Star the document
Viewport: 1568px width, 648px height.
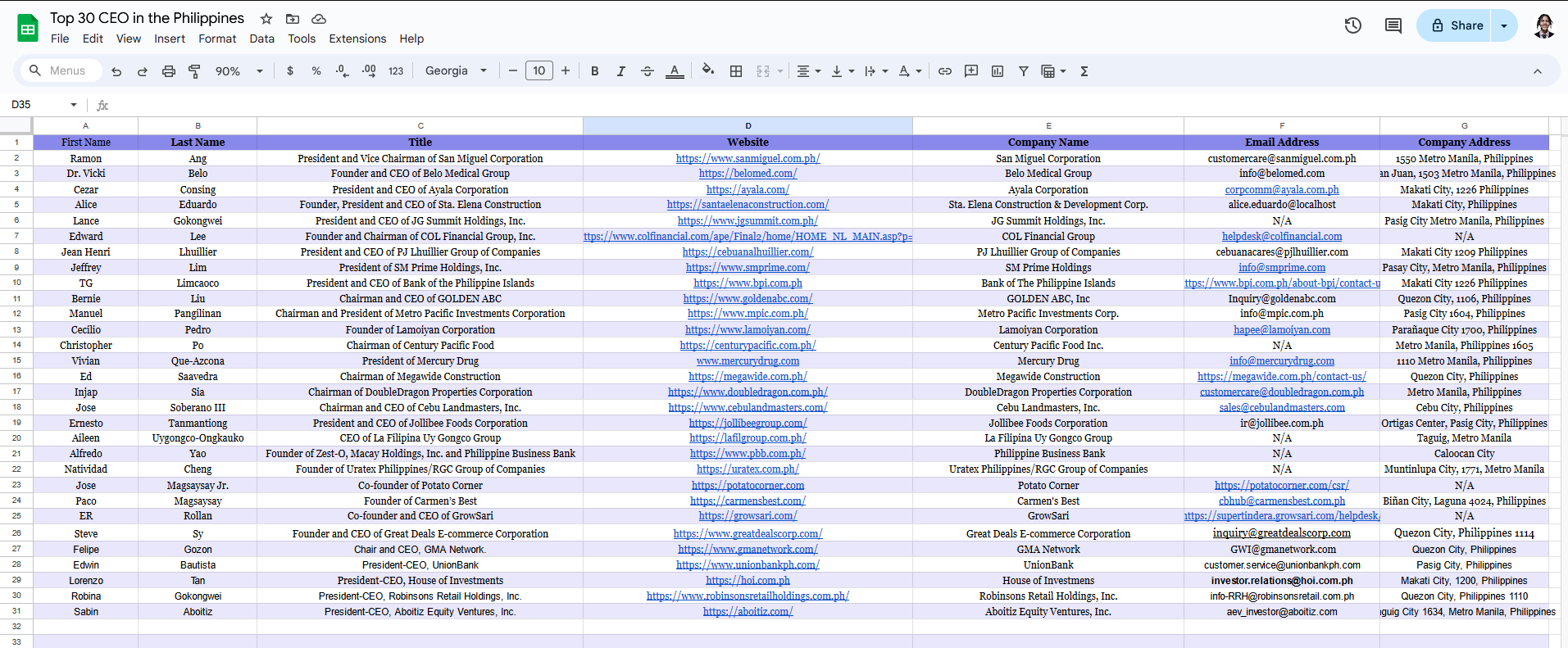point(266,19)
